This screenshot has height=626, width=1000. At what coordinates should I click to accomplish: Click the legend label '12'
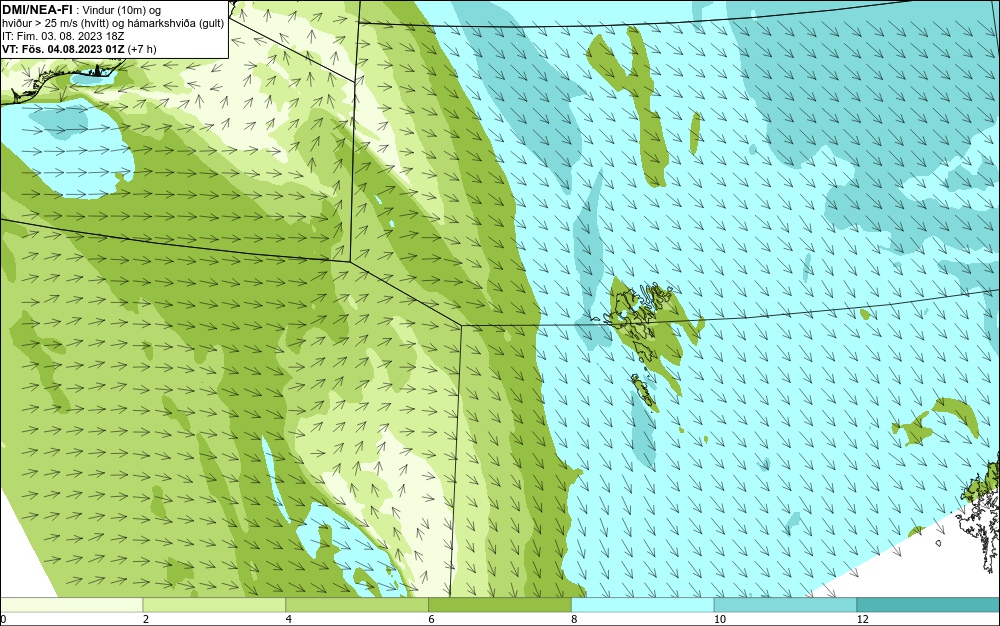click(x=862, y=619)
